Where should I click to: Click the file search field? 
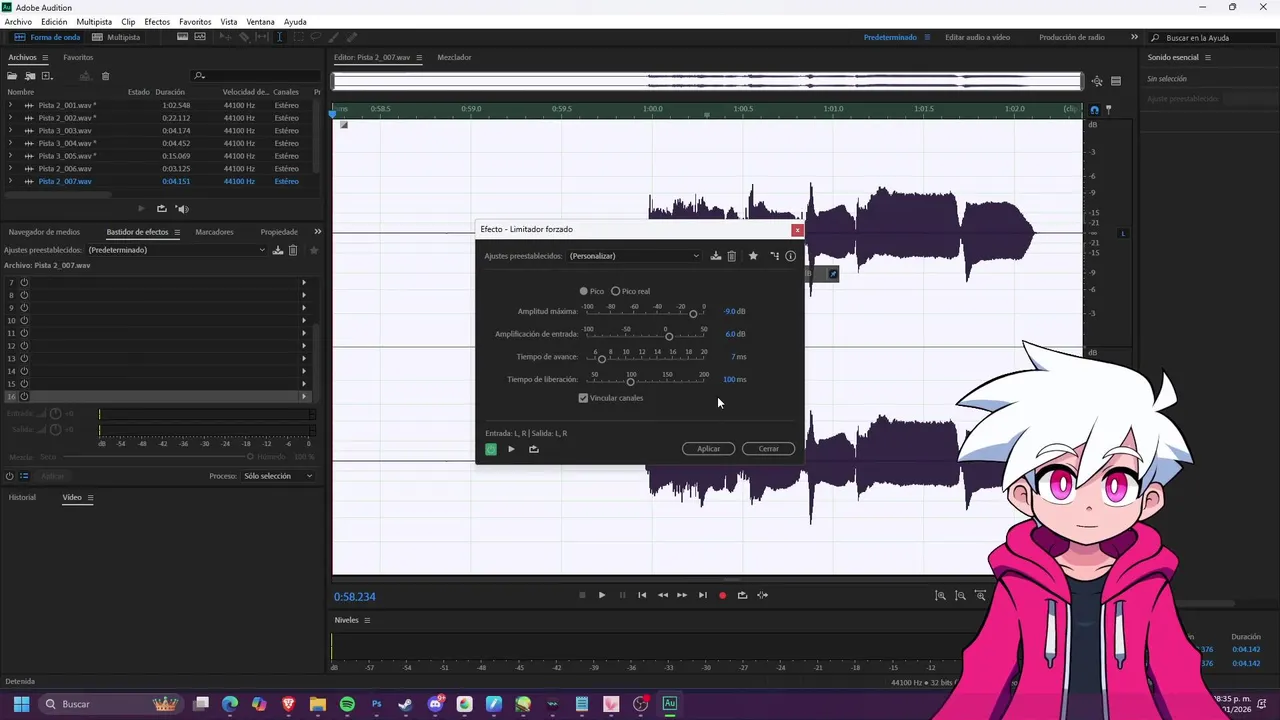[254, 76]
